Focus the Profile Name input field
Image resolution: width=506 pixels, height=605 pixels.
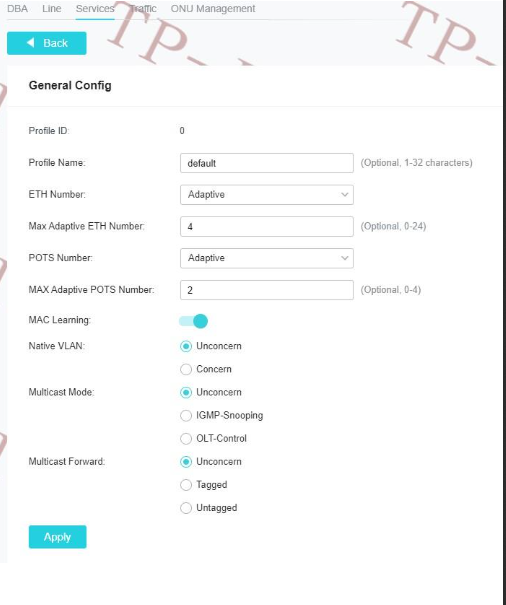point(267,163)
